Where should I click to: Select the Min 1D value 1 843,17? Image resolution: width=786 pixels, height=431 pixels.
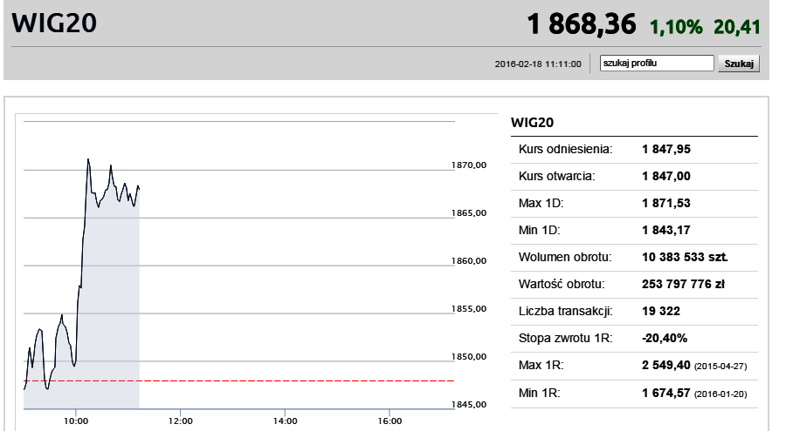tap(666, 231)
